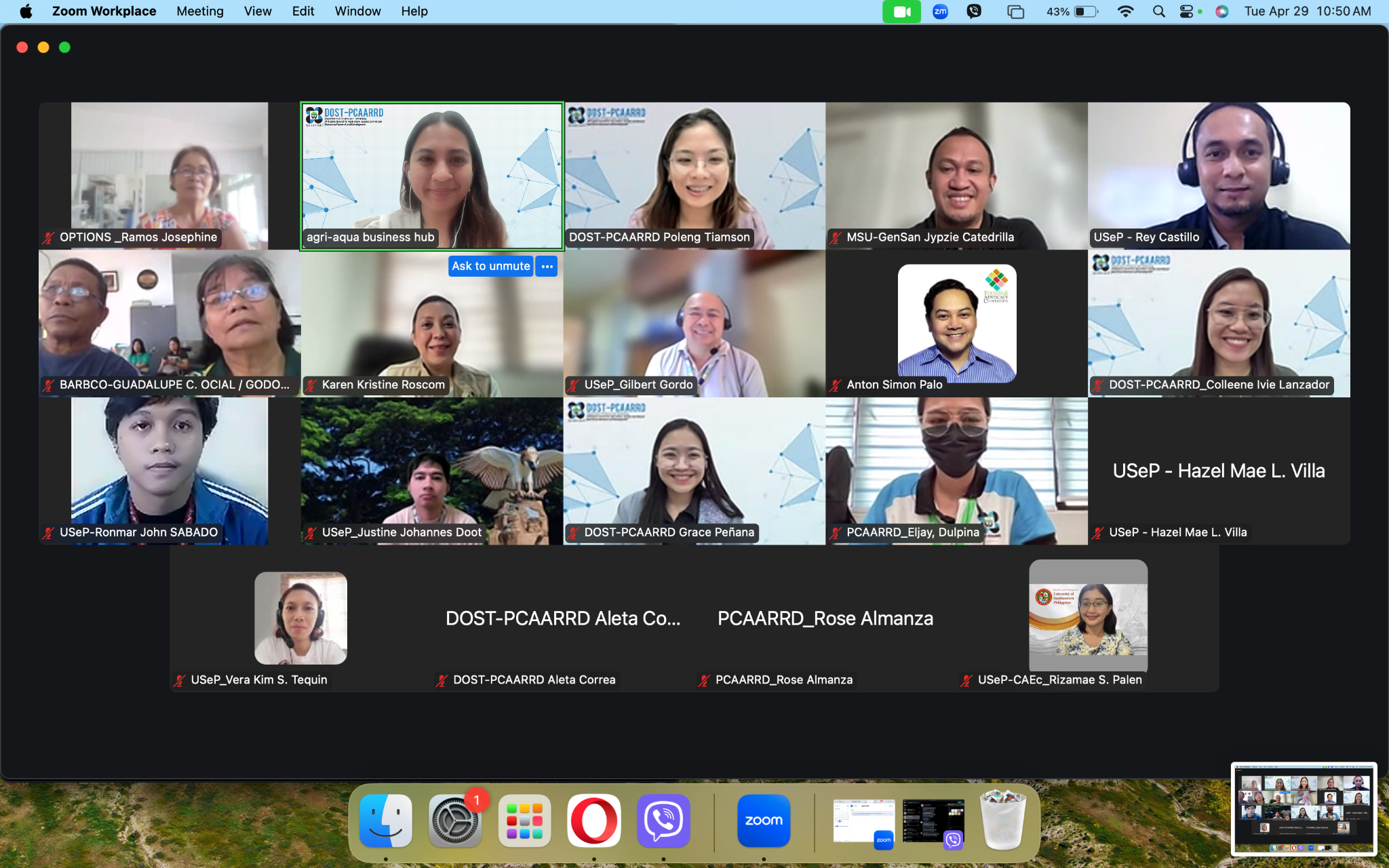Open Launchpad from the Dock
This screenshot has height=868, width=1389.
(524, 821)
